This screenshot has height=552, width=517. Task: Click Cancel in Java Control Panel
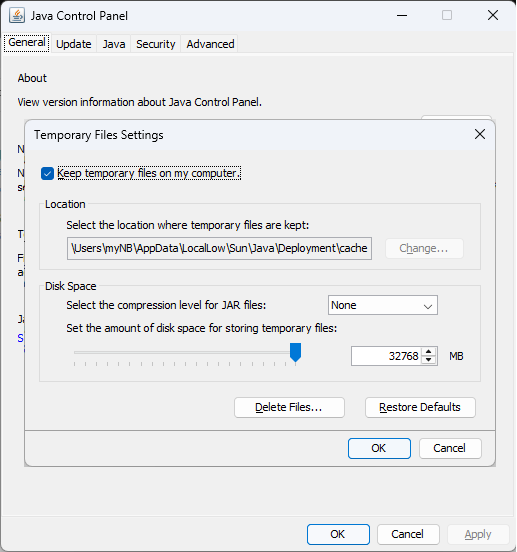pyautogui.click(x=408, y=534)
